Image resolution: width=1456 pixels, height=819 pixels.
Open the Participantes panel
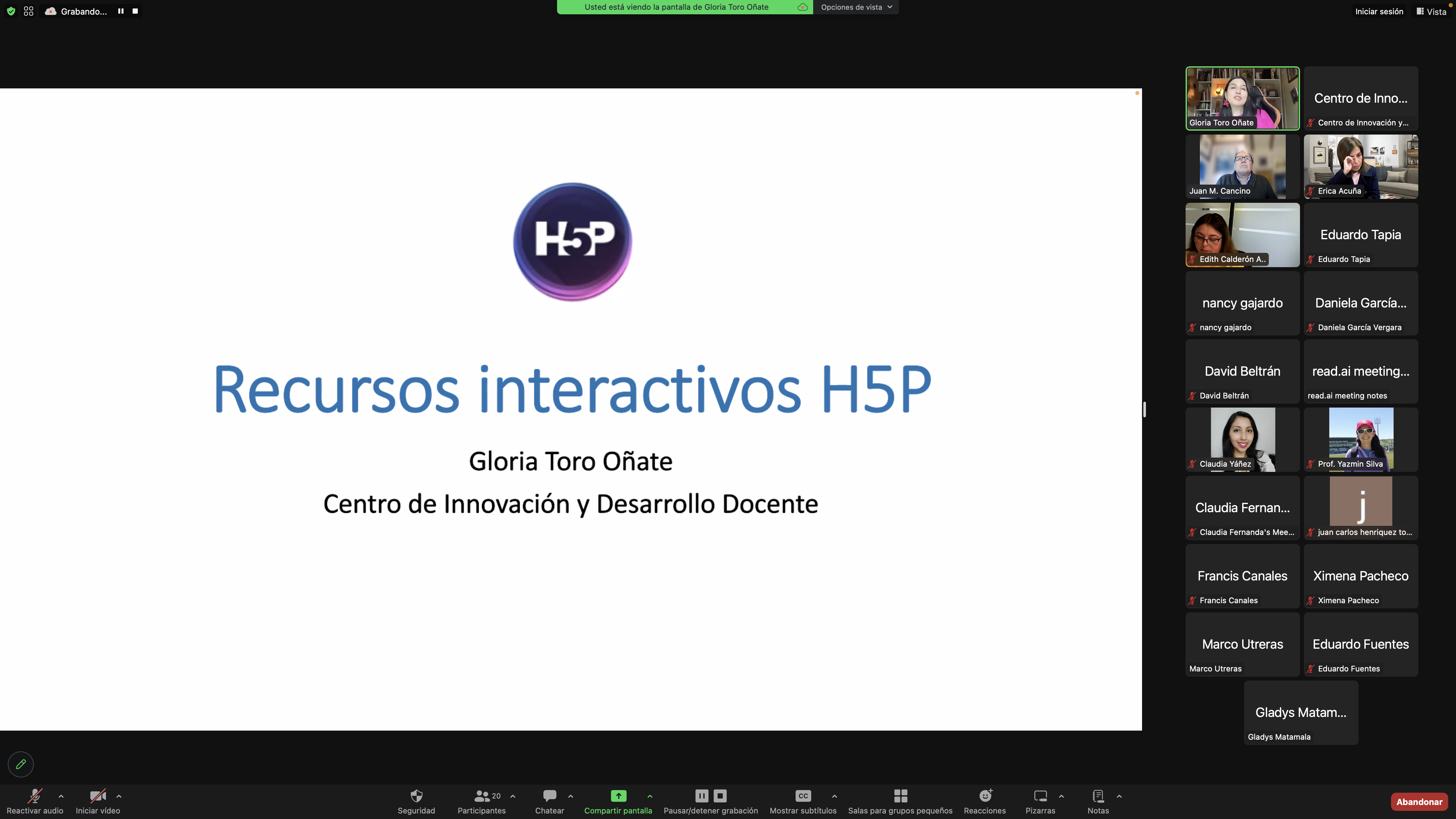click(482, 801)
